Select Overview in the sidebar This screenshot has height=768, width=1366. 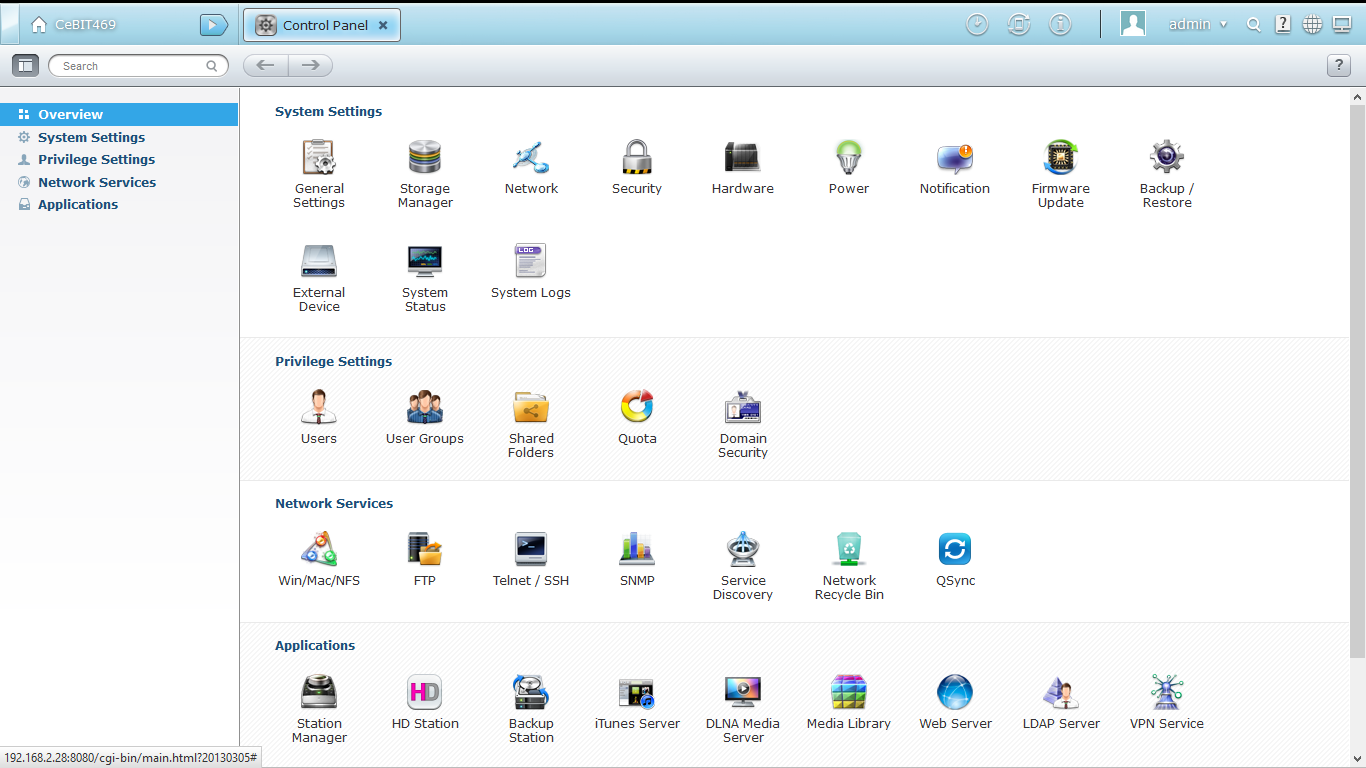[119, 114]
